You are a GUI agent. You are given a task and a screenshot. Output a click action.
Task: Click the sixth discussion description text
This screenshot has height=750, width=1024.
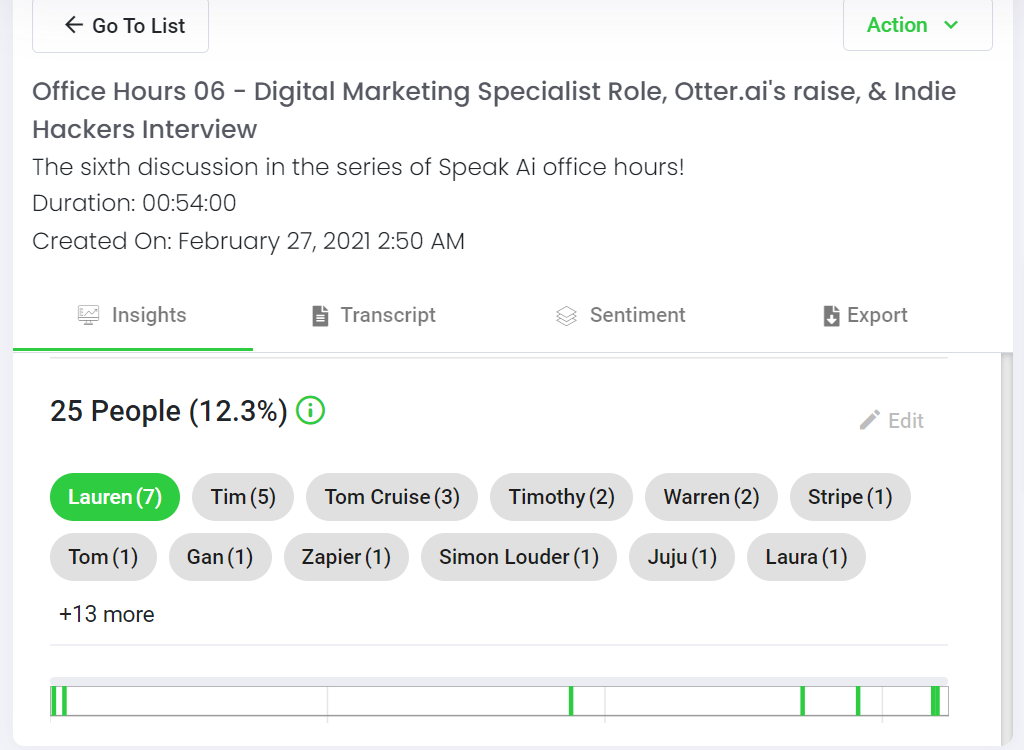pos(358,167)
